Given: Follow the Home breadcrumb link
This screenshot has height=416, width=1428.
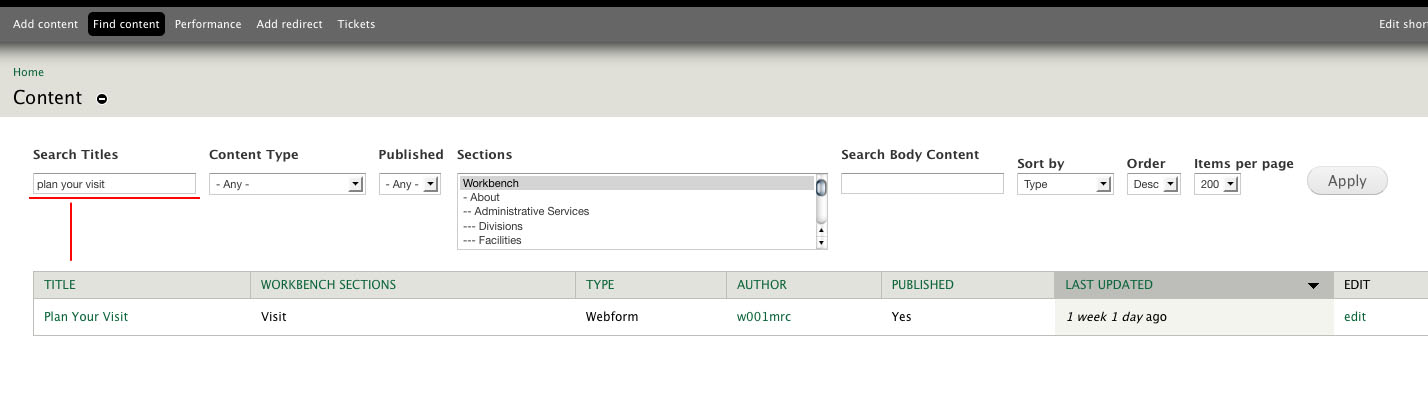Looking at the screenshot, I should (28, 72).
